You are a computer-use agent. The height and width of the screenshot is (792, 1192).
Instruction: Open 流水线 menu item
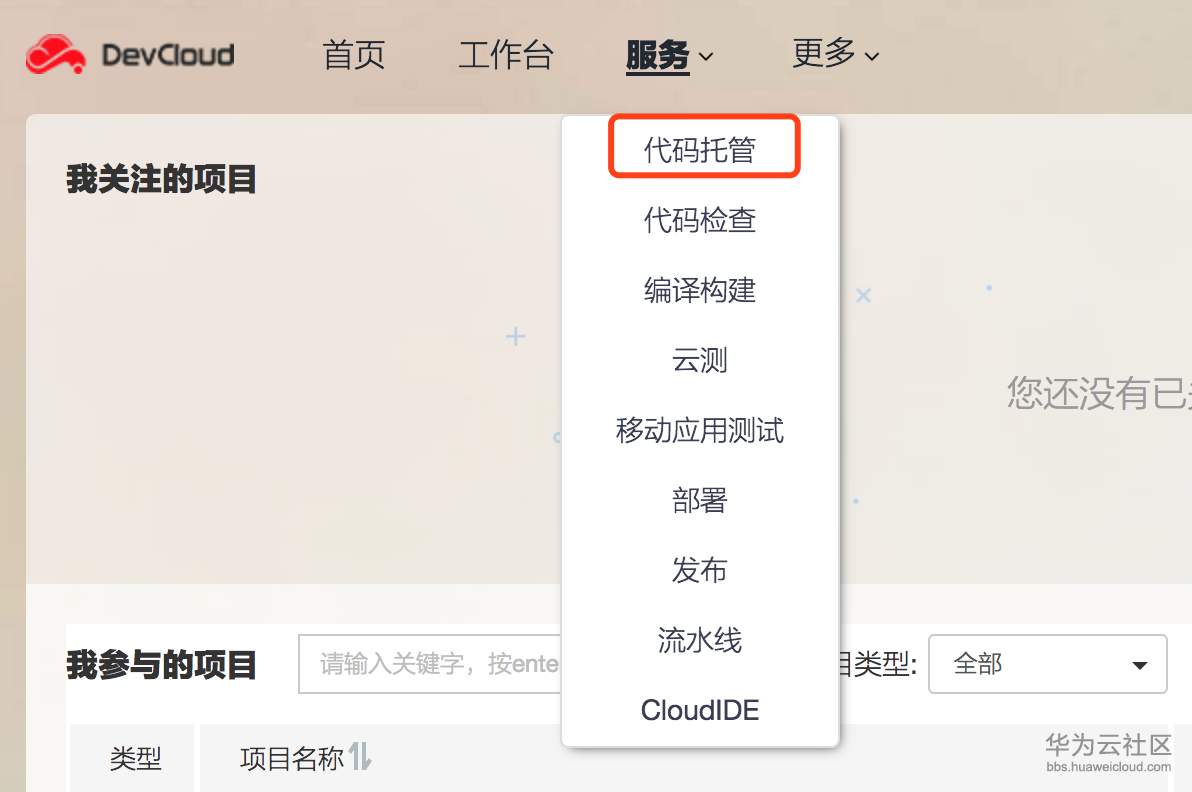click(x=700, y=640)
